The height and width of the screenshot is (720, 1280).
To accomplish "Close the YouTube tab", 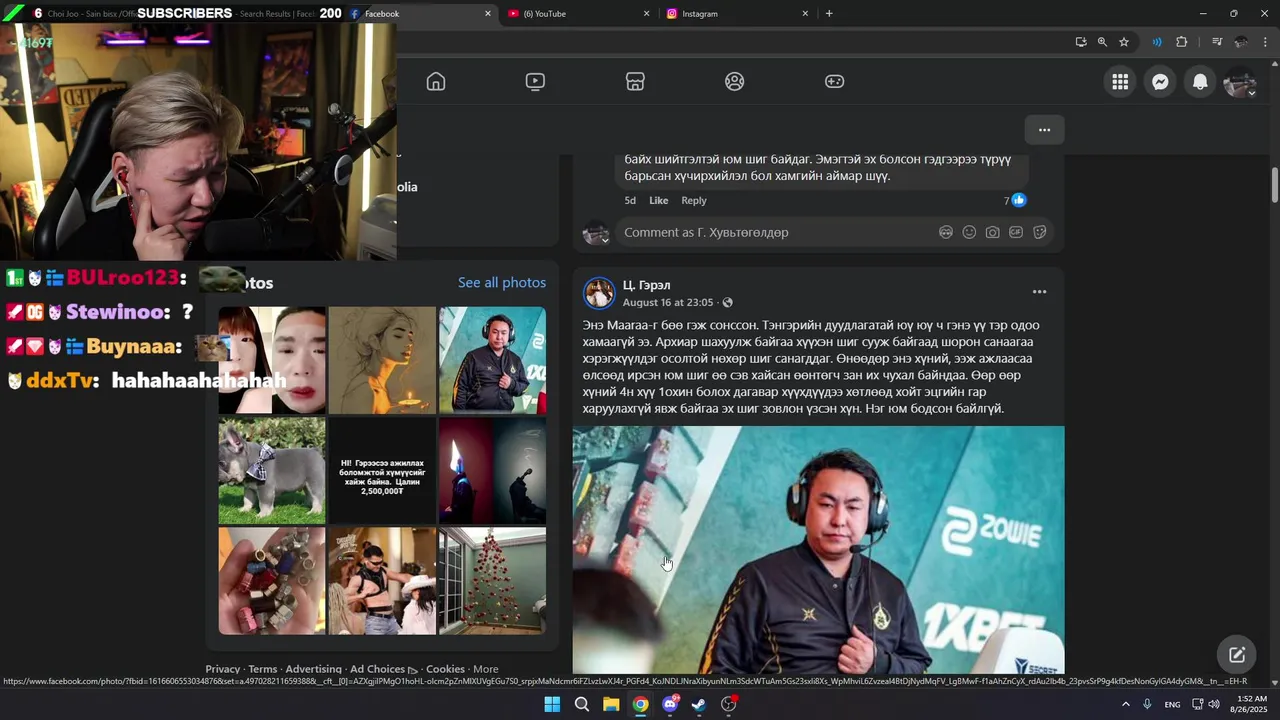I will [646, 14].
